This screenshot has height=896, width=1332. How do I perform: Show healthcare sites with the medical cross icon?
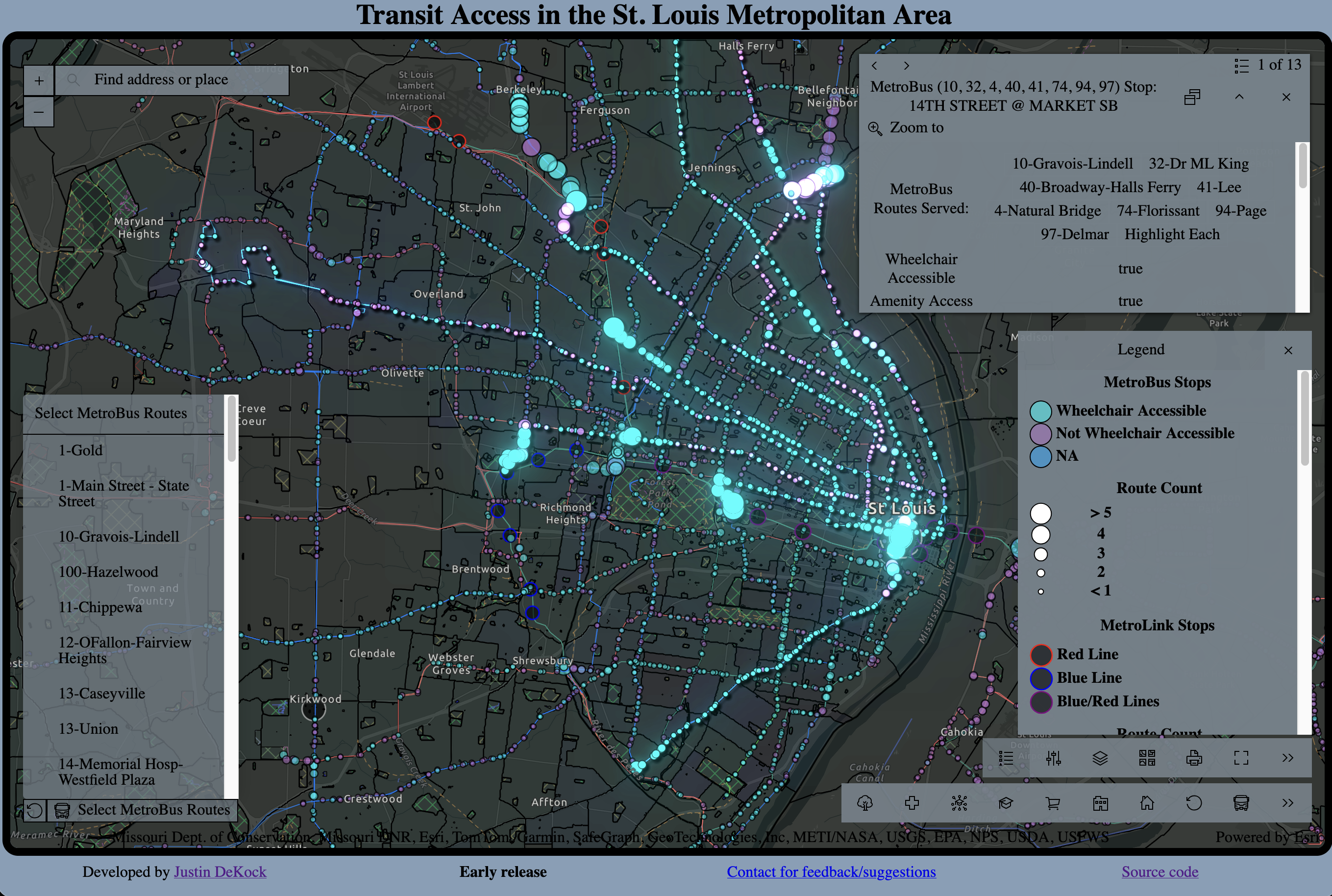click(912, 803)
